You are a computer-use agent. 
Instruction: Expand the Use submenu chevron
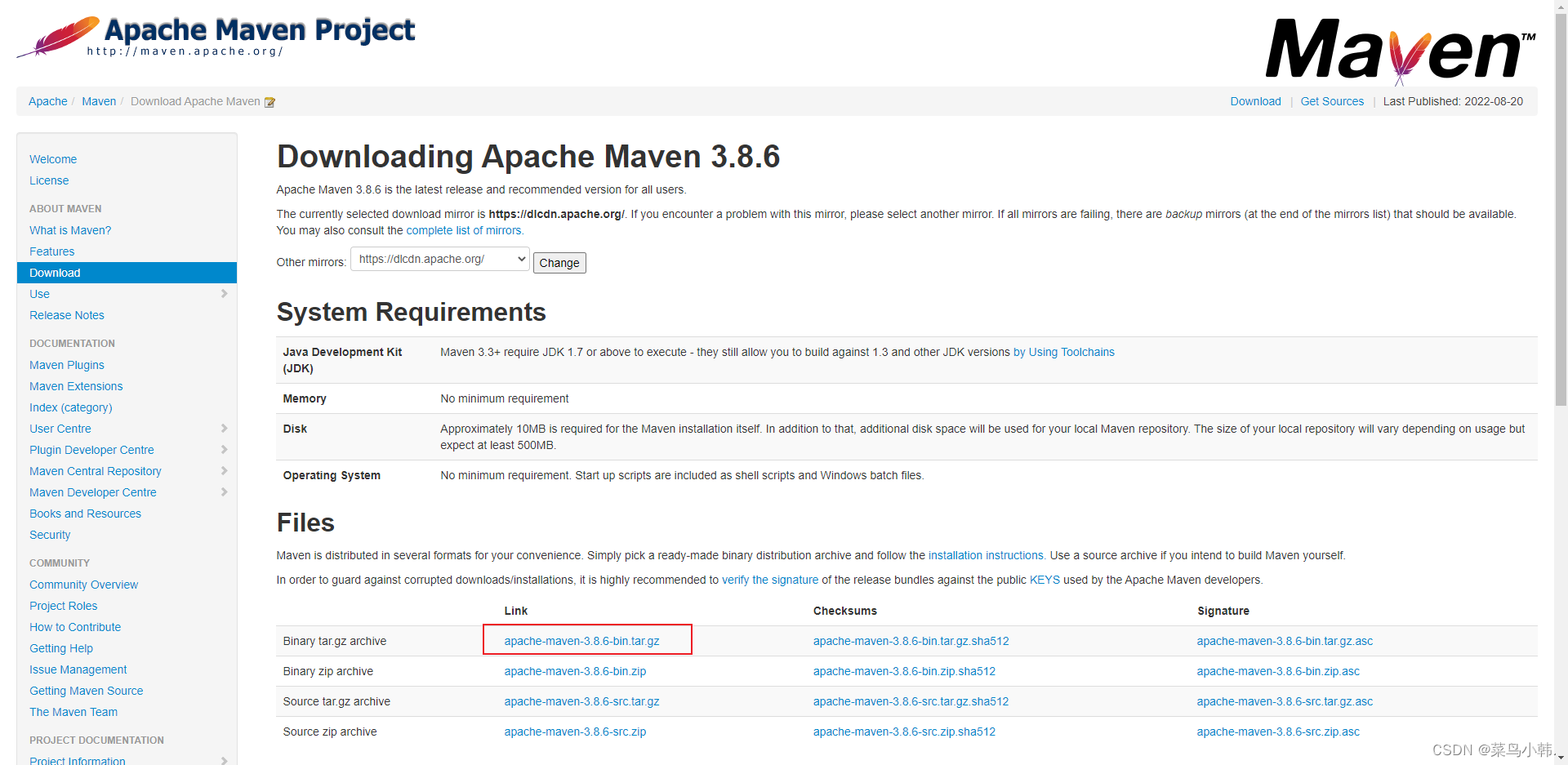pyautogui.click(x=224, y=294)
